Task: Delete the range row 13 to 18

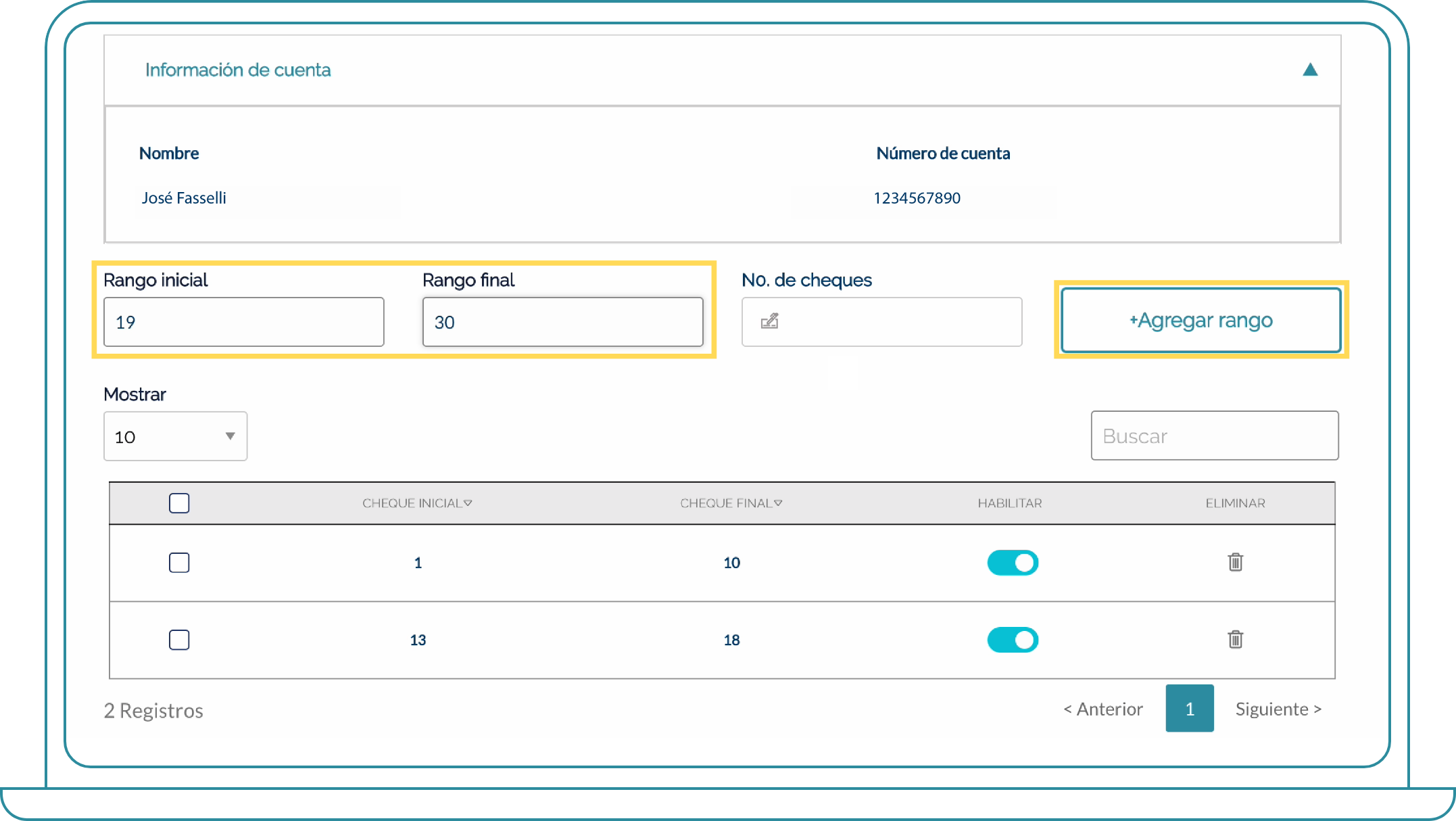Action: [x=1235, y=639]
